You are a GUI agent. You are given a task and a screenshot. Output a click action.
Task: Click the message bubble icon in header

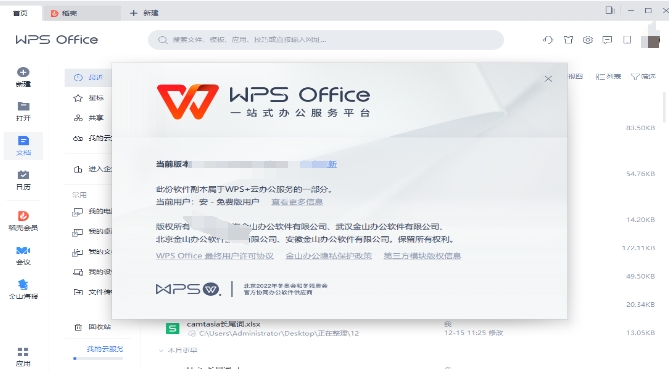click(x=607, y=40)
